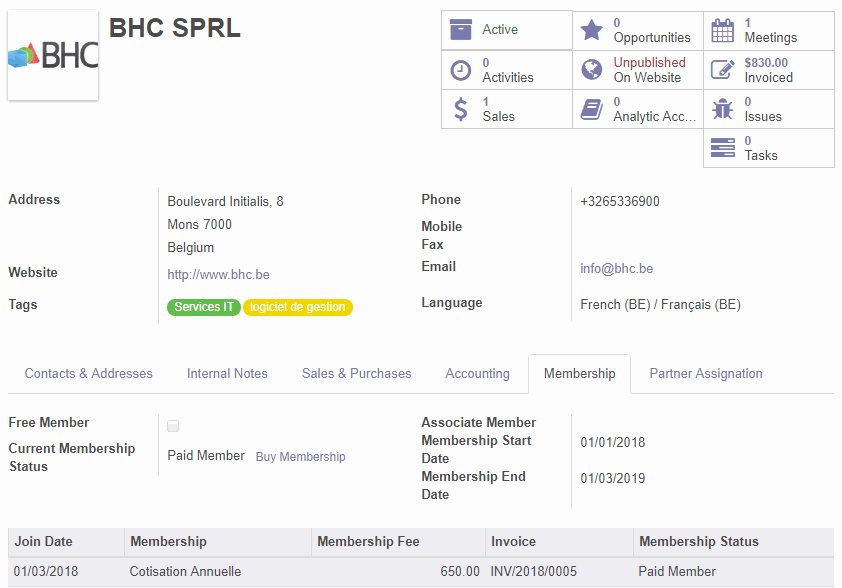Click the Boulevard Initialis, 8 address line
The height and width of the screenshot is (588, 842).
coord(226,201)
